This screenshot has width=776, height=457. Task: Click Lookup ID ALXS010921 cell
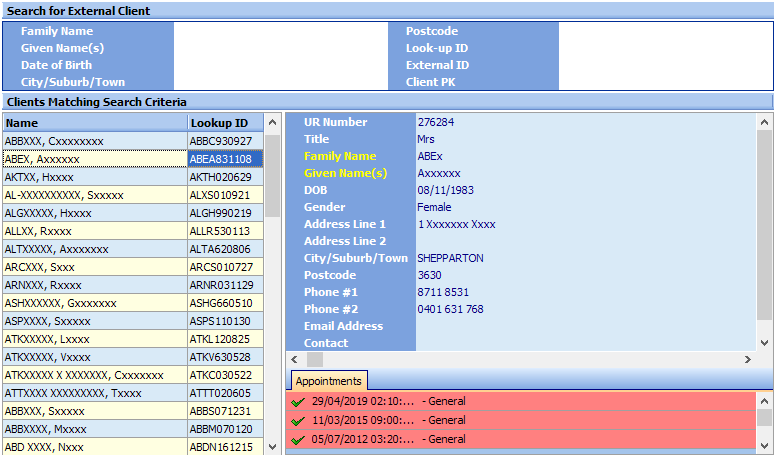(225, 195)
